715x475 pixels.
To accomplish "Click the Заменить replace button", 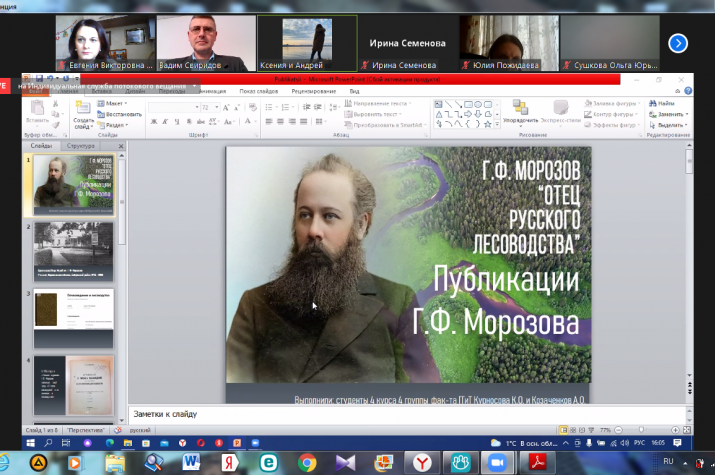I will (668, 114).
